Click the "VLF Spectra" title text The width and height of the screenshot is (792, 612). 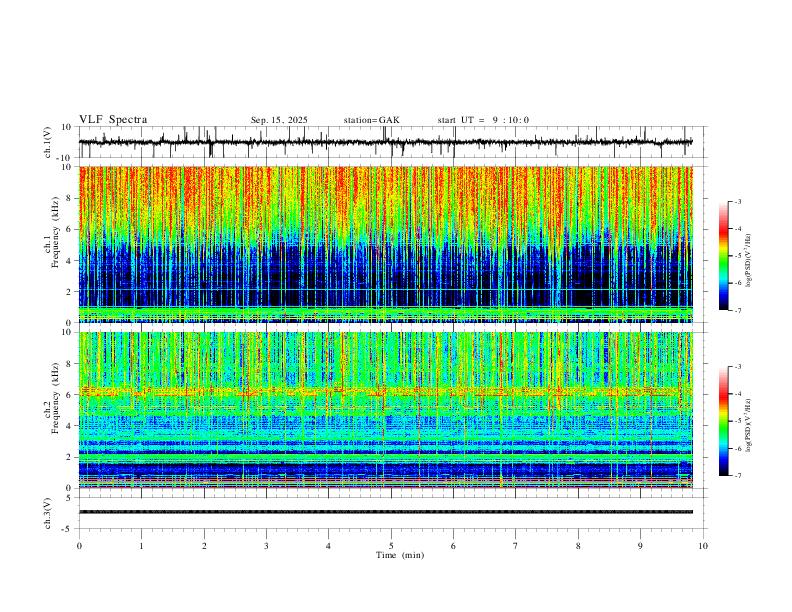point(113,120)
